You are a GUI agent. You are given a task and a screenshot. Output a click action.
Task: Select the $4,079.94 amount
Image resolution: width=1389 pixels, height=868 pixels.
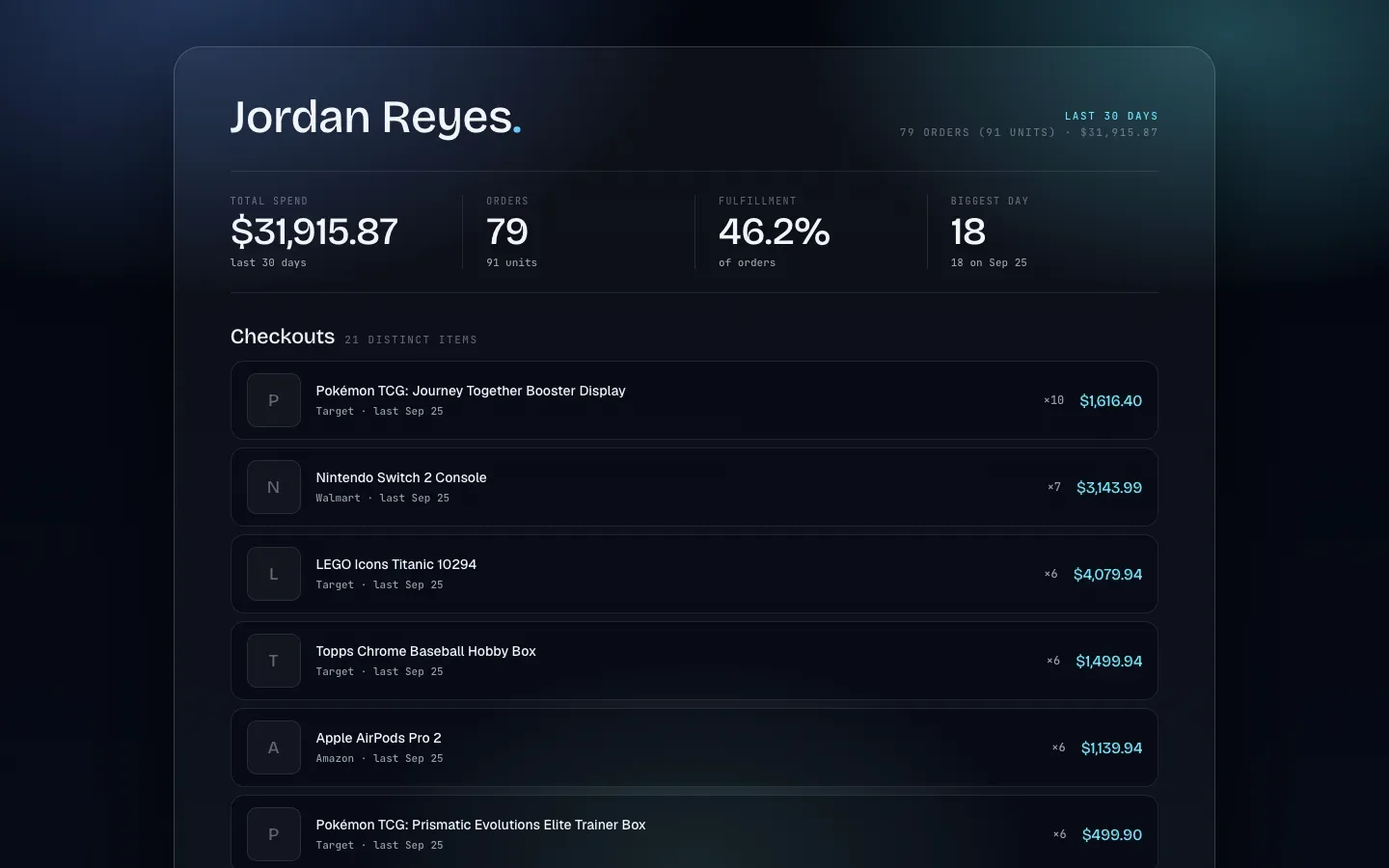pos(1107,574)
